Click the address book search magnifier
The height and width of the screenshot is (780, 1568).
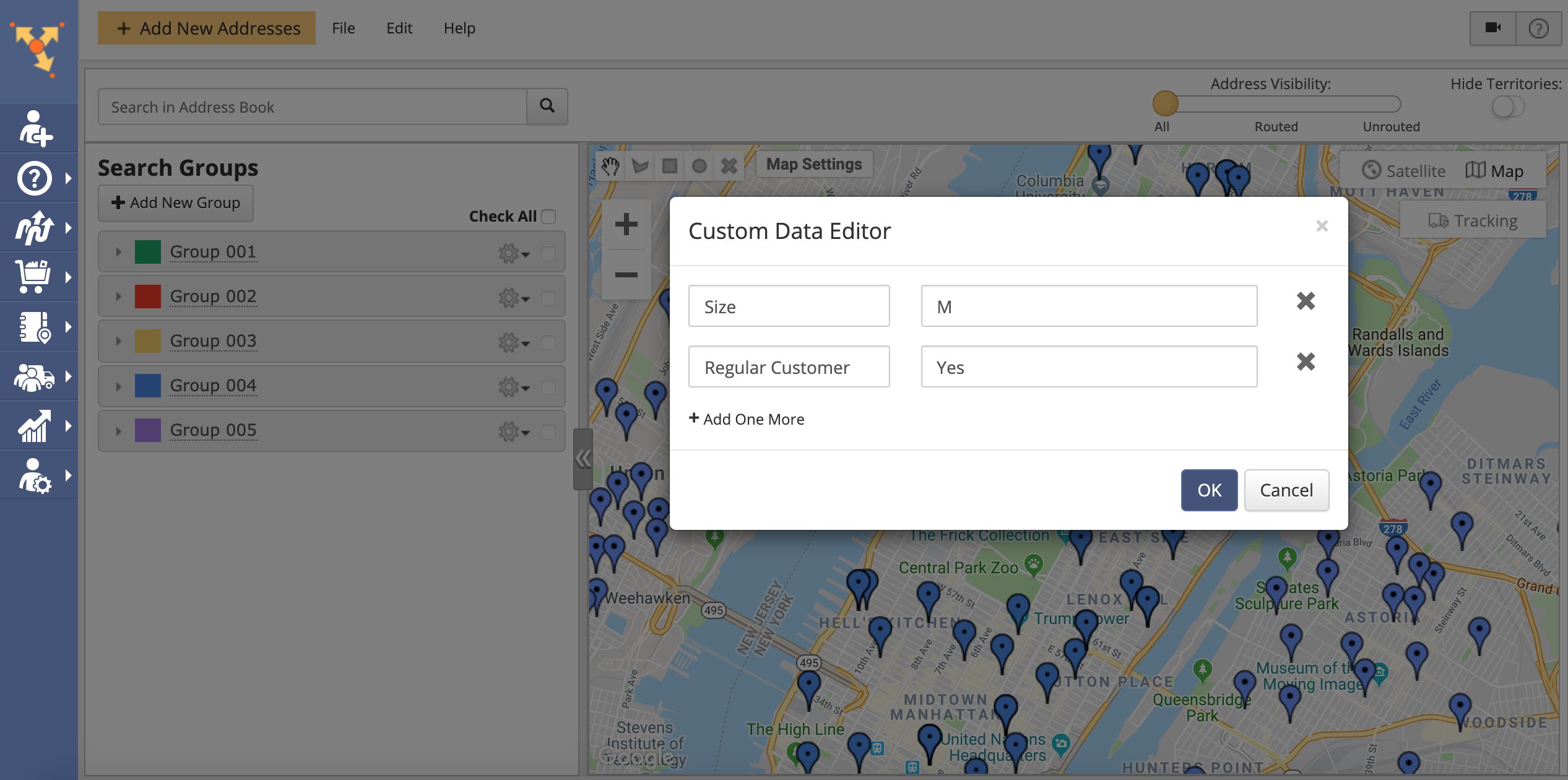click(x=547, y=106)
